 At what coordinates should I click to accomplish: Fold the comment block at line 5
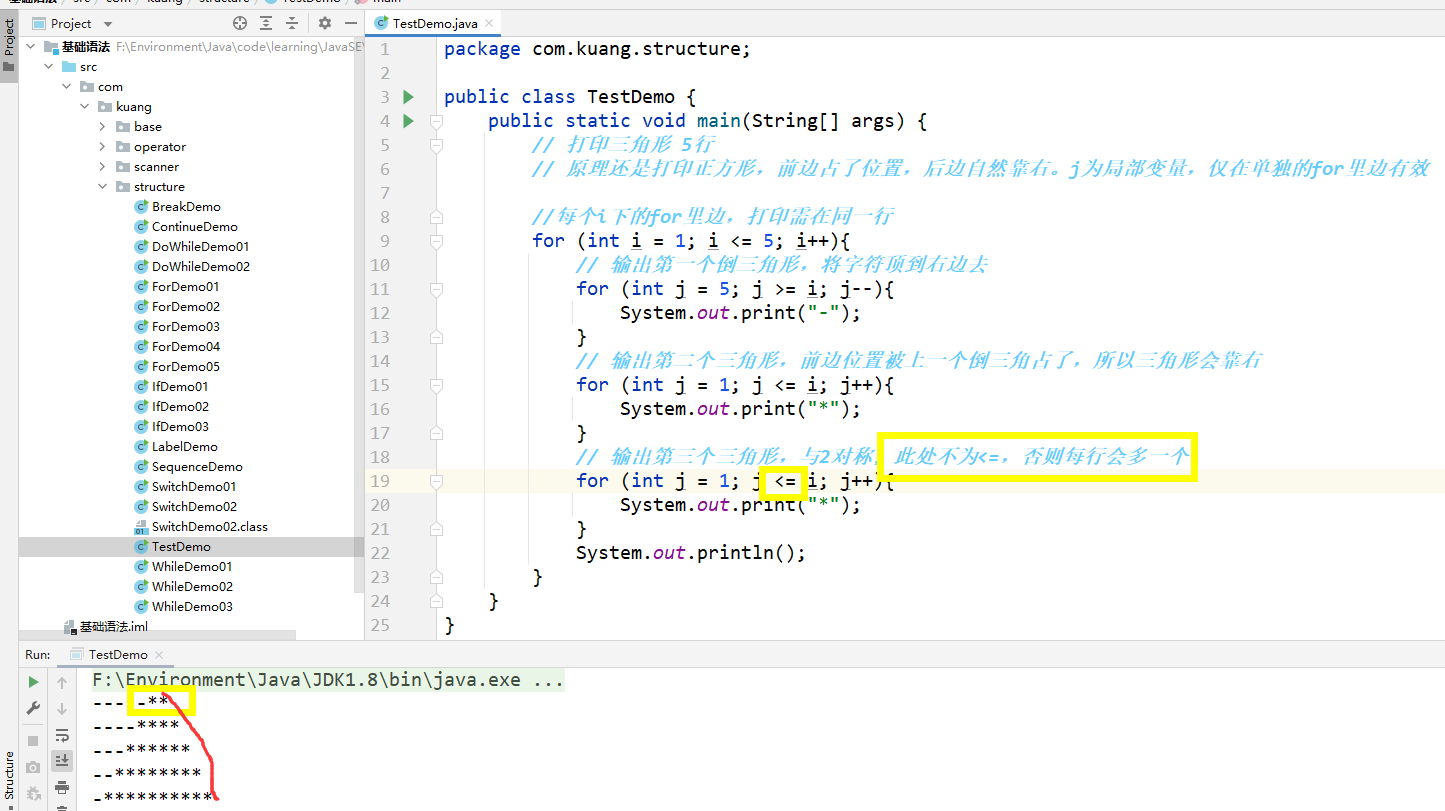point(436,145)
